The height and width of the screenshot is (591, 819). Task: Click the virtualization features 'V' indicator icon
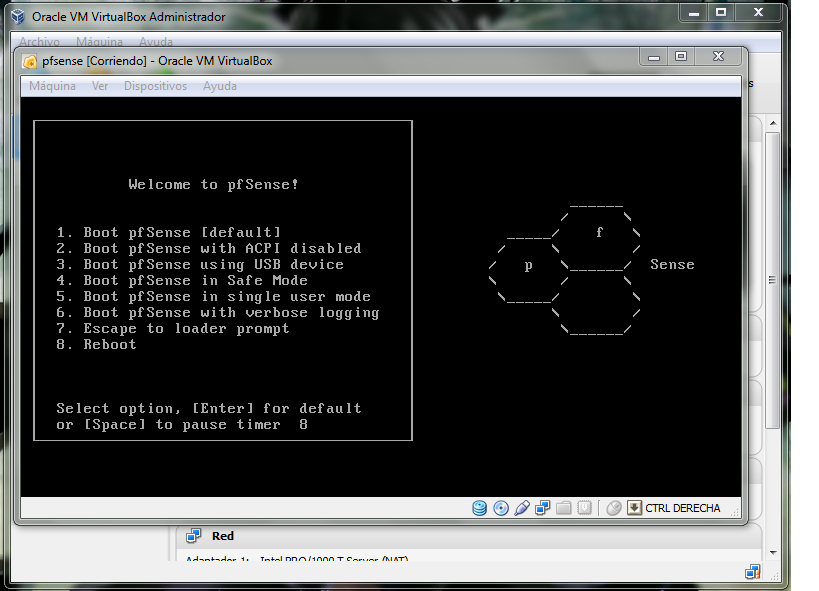click(584, 508)
